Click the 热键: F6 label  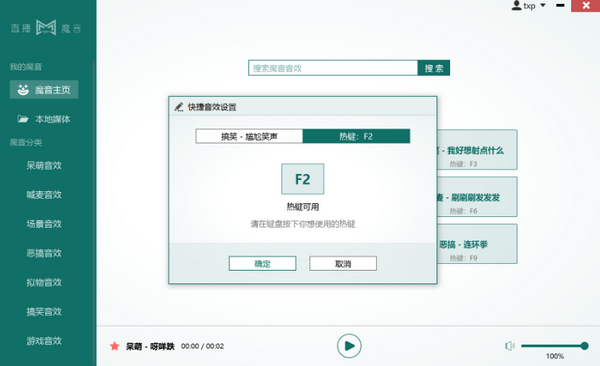[x=463, y=211]
